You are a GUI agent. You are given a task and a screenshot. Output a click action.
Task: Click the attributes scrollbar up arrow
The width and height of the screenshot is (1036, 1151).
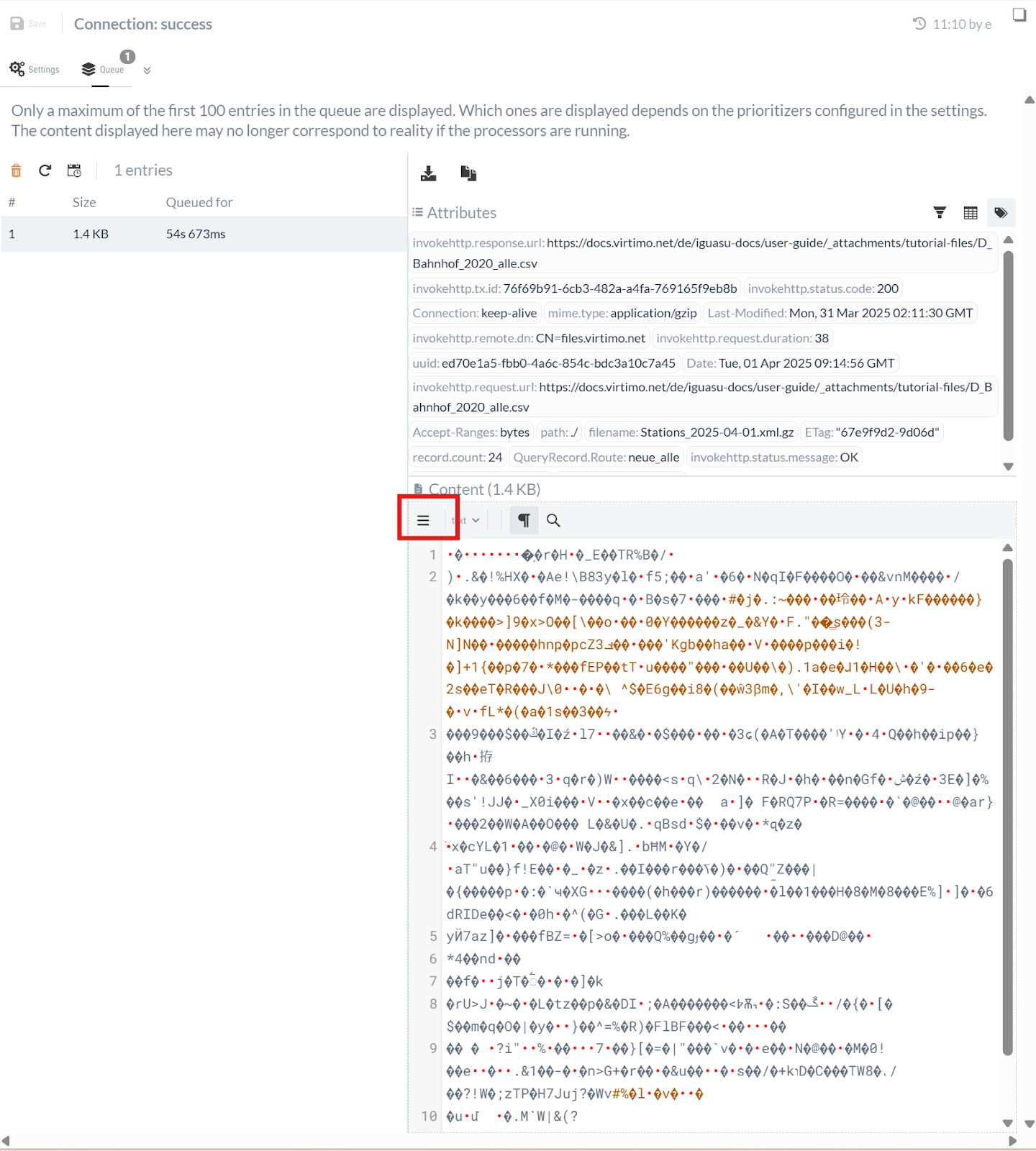pyautogui.click(x=1009, y=240)
